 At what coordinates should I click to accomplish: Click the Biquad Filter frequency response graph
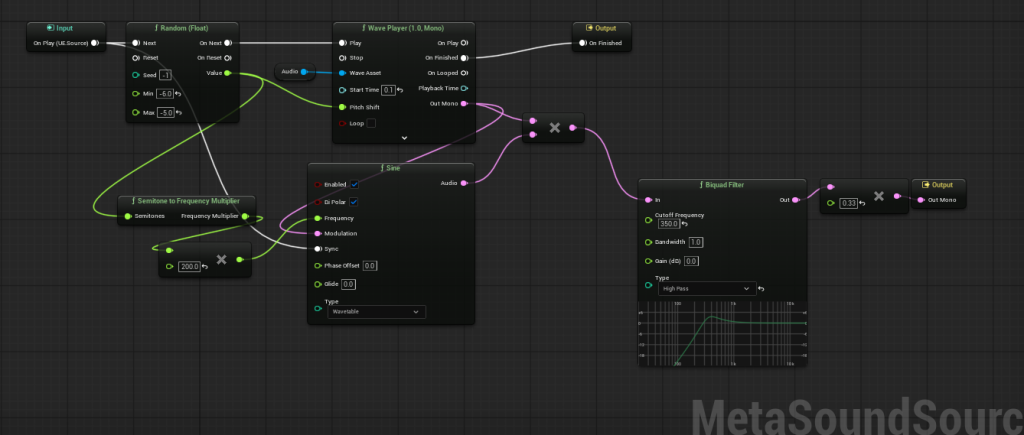pyautogui.click(x=722, y=332)
